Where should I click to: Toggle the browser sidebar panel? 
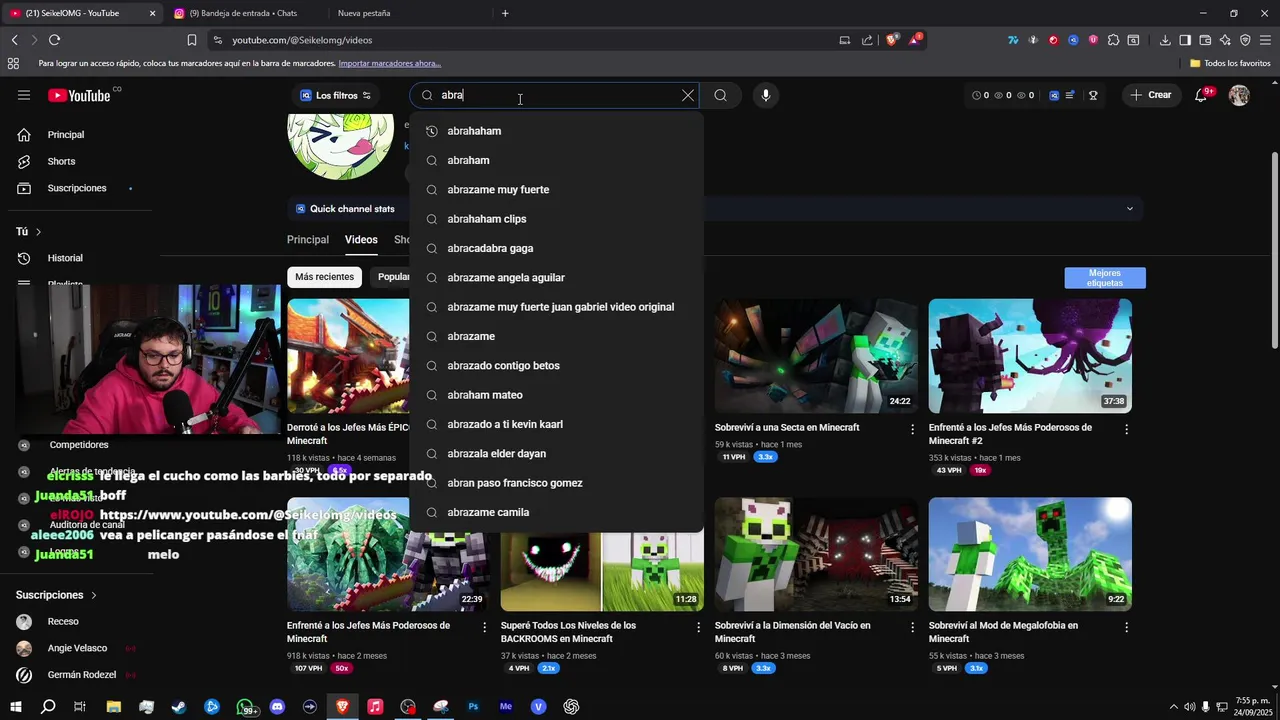tap(1185, 40)
